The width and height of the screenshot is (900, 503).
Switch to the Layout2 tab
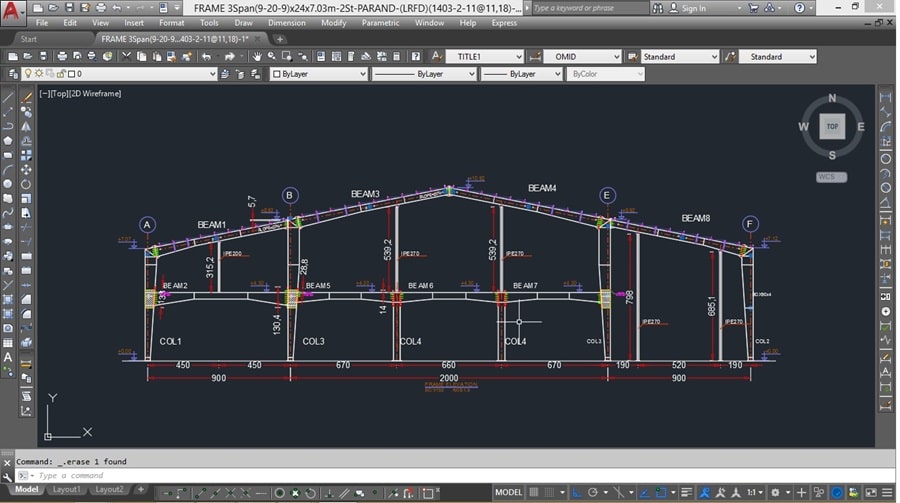[x=109, y=489]
